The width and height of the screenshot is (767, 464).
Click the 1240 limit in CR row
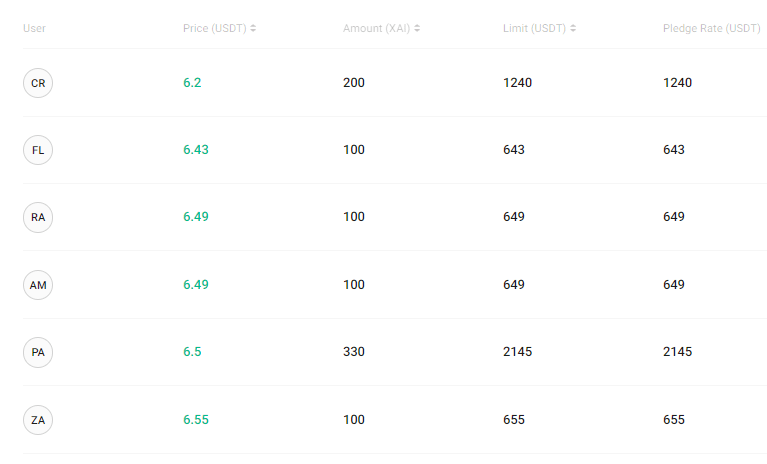tap(518, 83)
